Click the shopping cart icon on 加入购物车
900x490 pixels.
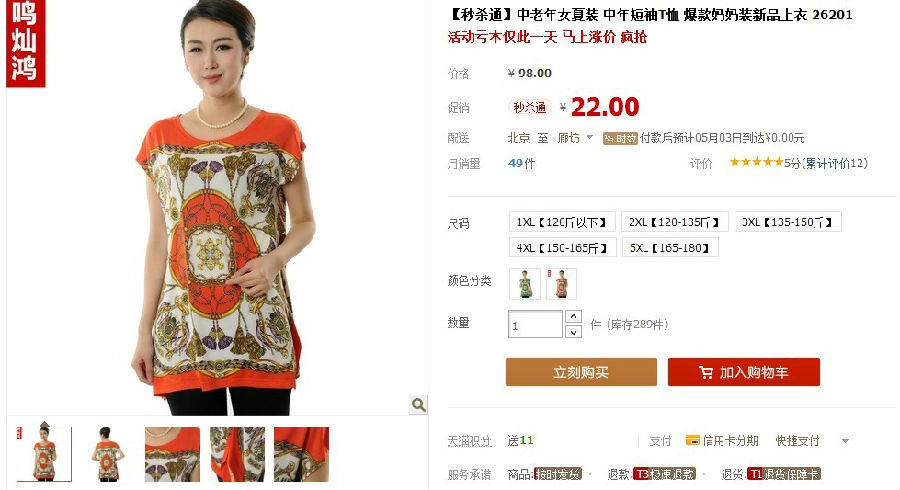coord(706,372)
